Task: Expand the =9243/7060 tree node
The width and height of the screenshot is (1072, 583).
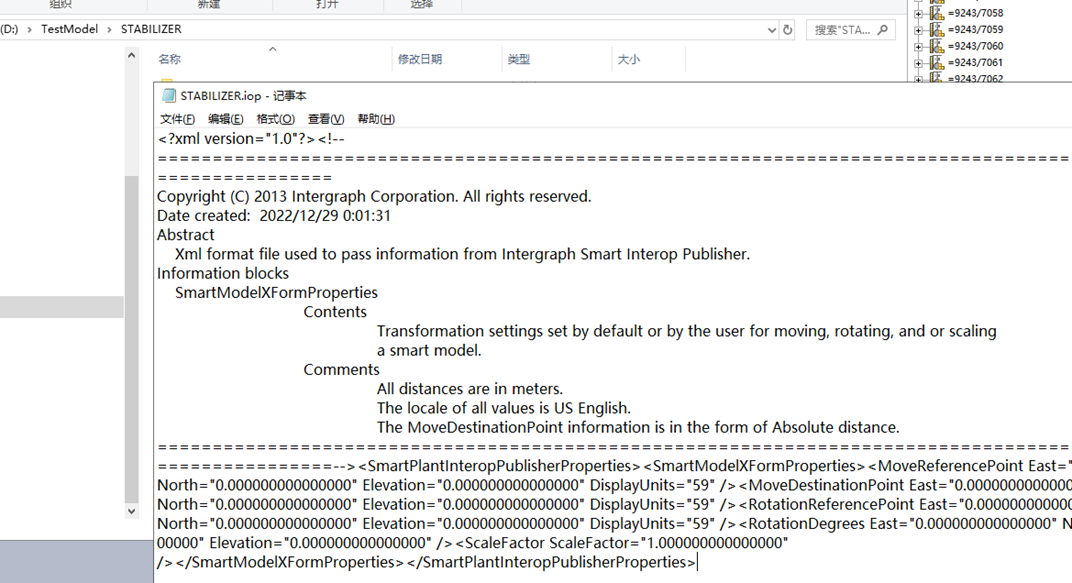Action: (x=918, y=46)
